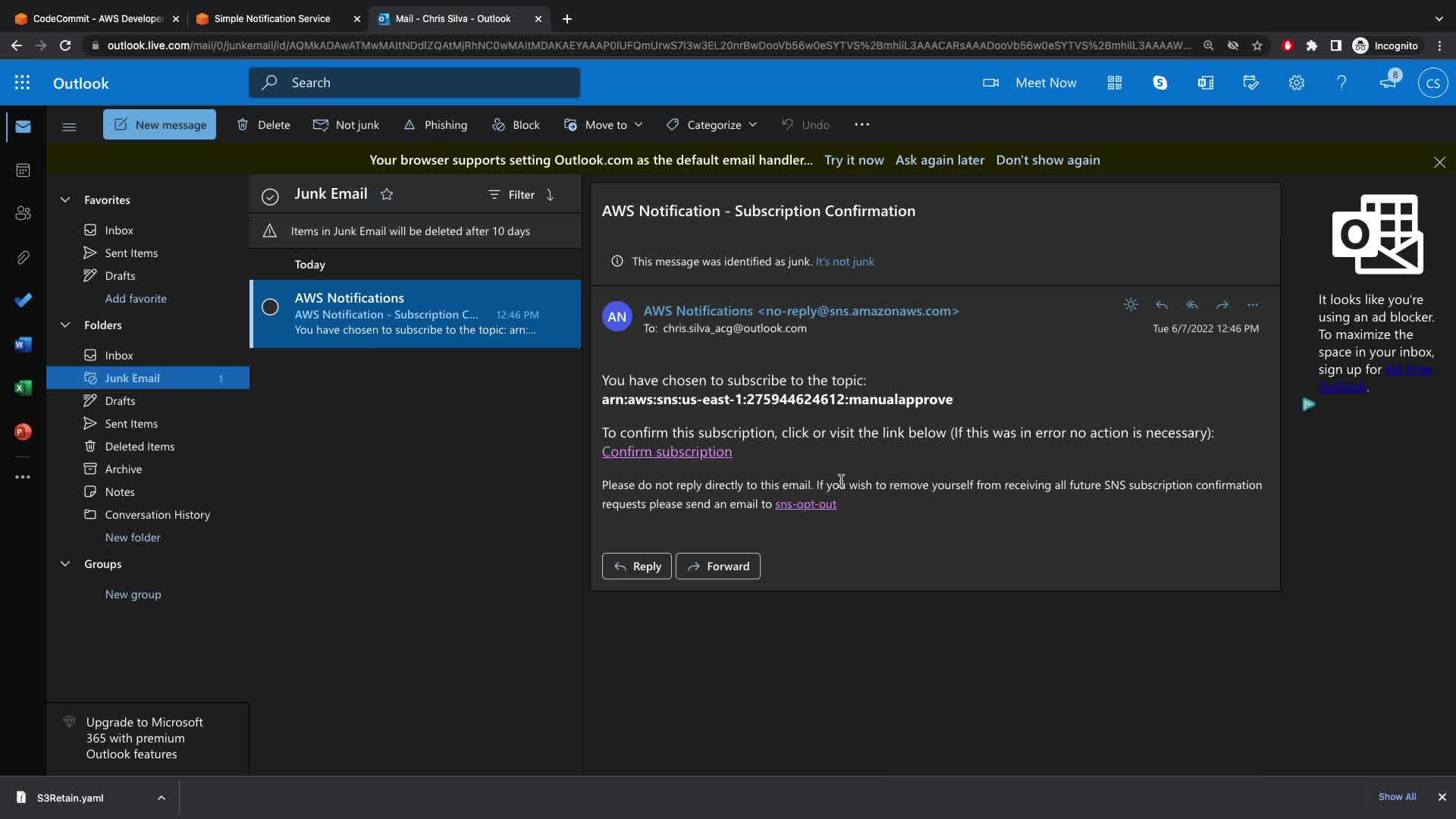Open the Calendar icon in left rail
Viewport: 1456px width, 819px height.
point(23,170)
